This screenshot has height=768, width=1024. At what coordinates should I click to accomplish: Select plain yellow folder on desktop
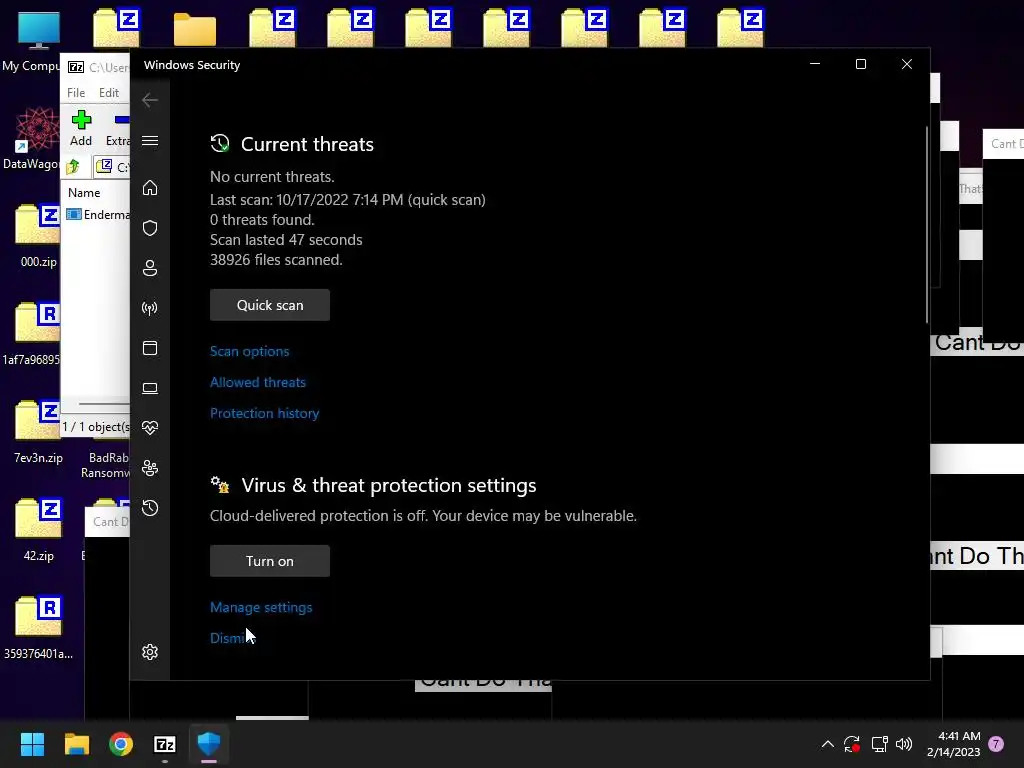195,29
